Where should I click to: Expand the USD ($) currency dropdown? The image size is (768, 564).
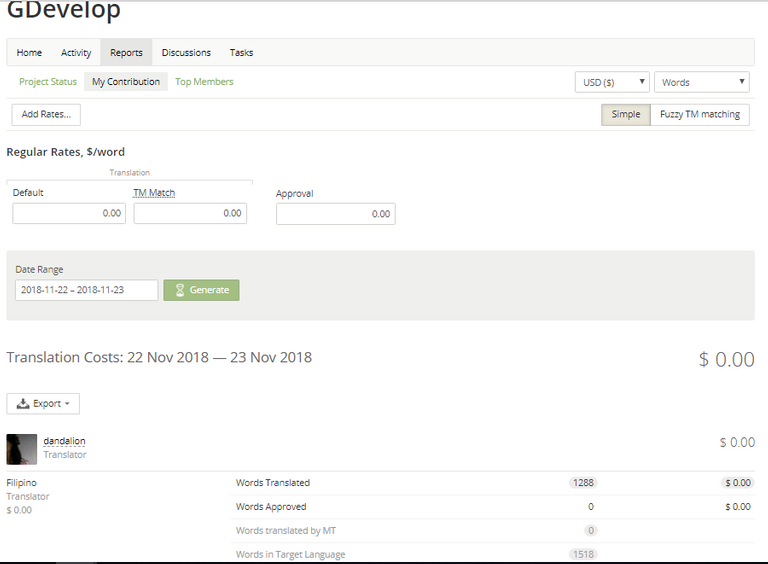(612, 82)
